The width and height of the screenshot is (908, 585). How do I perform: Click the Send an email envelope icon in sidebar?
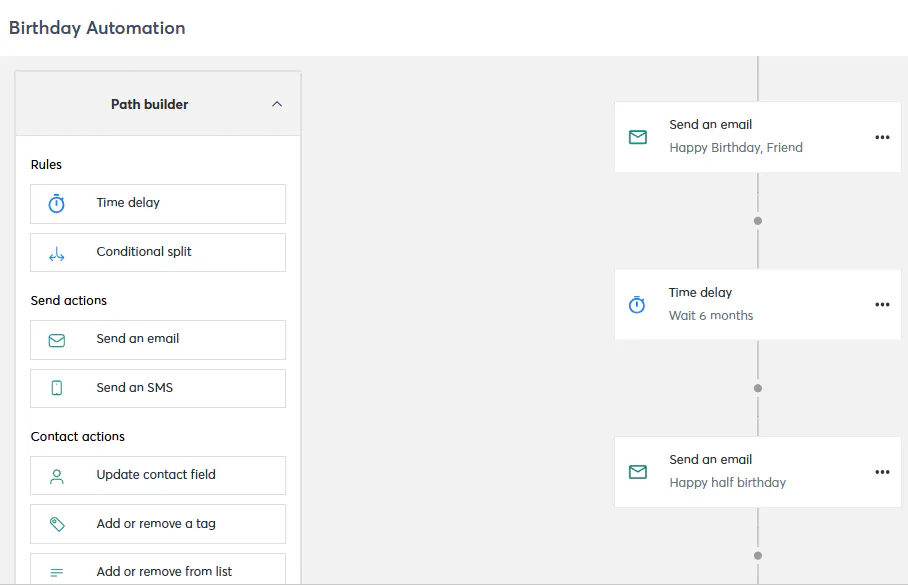pyautogui.click(x=57, y=340)
